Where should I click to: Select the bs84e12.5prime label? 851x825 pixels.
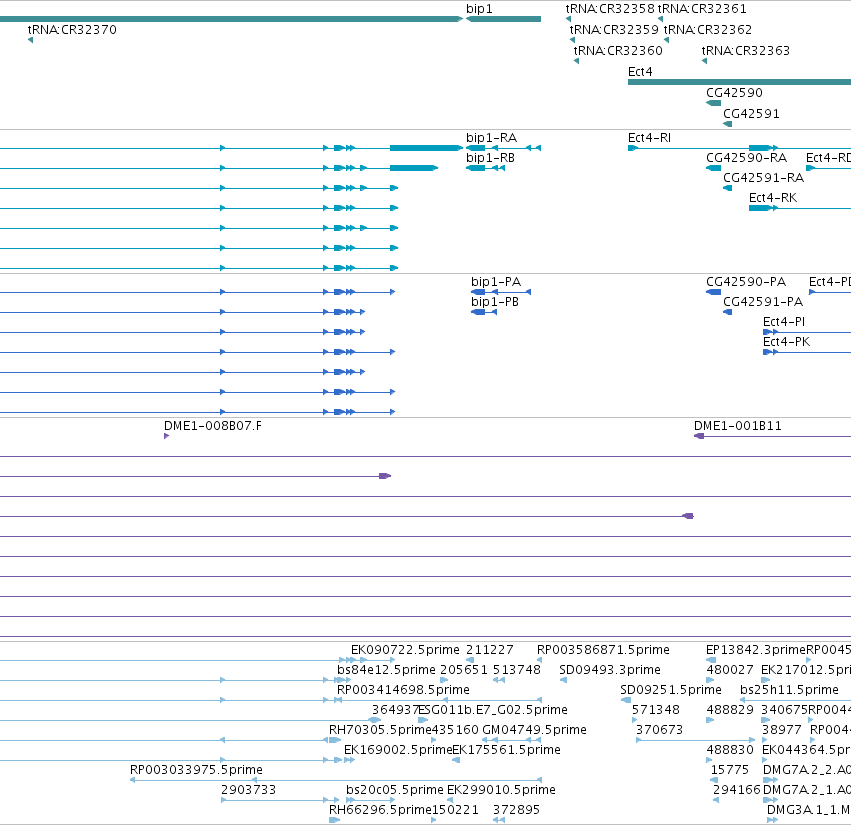[x=386, y=670]
